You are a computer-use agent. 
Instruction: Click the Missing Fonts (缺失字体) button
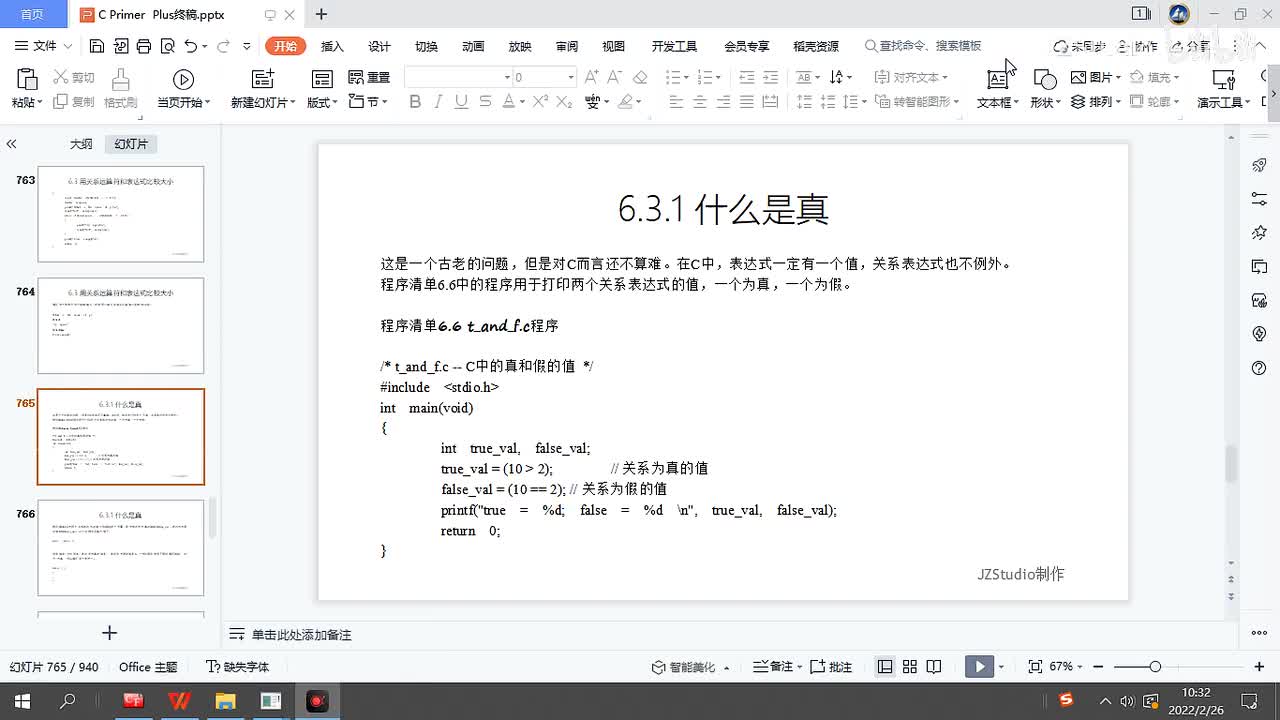(237, 667)
